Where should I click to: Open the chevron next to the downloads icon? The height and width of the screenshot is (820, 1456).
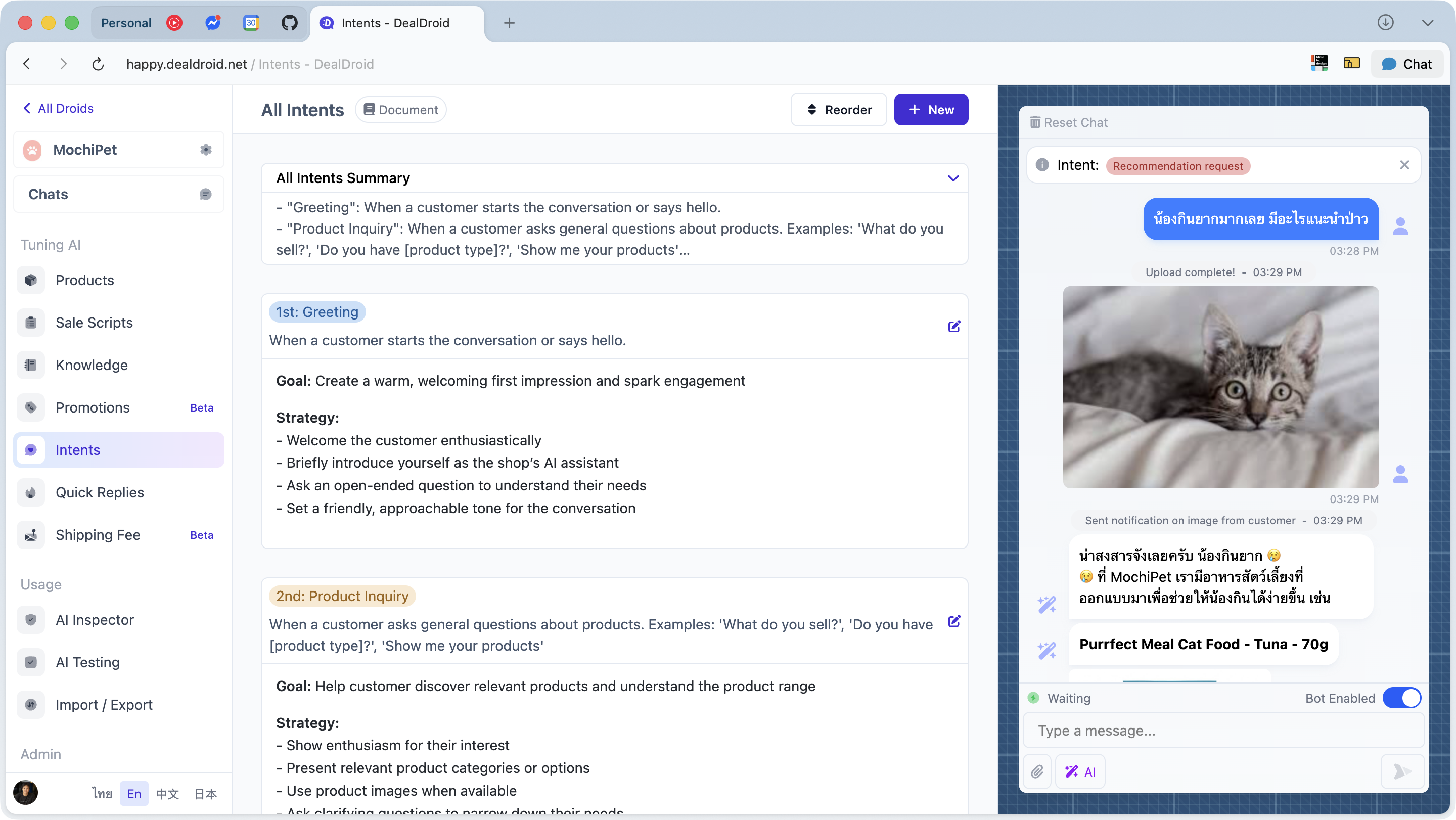[x=1428, y=23]
